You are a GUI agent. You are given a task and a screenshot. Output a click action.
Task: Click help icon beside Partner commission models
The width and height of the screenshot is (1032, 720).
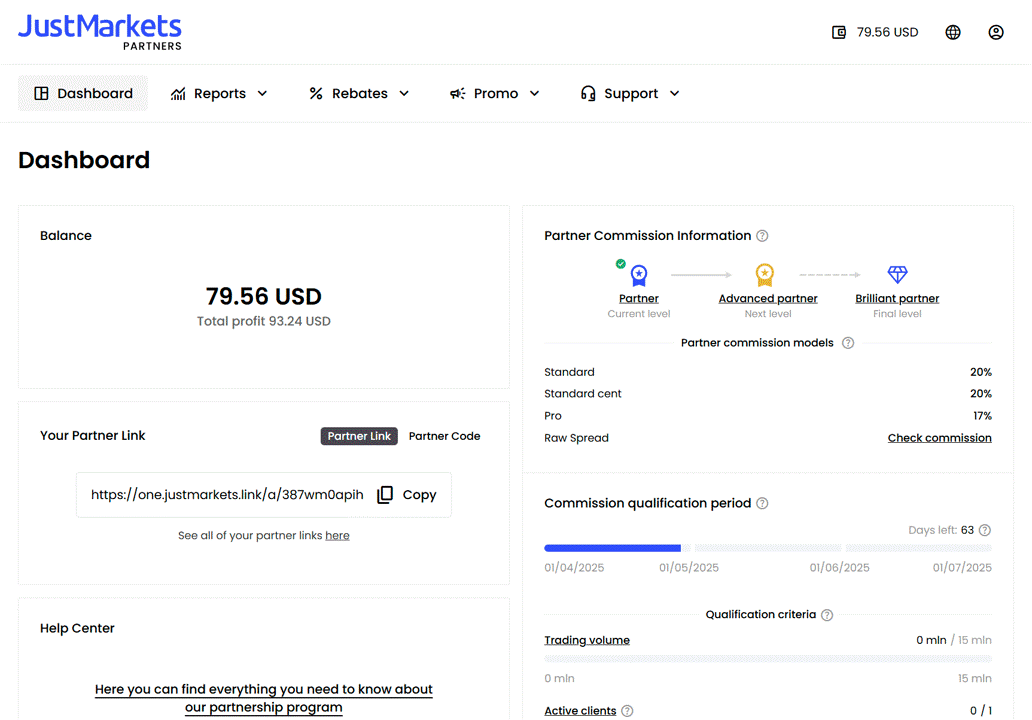[x=848, y=343]
